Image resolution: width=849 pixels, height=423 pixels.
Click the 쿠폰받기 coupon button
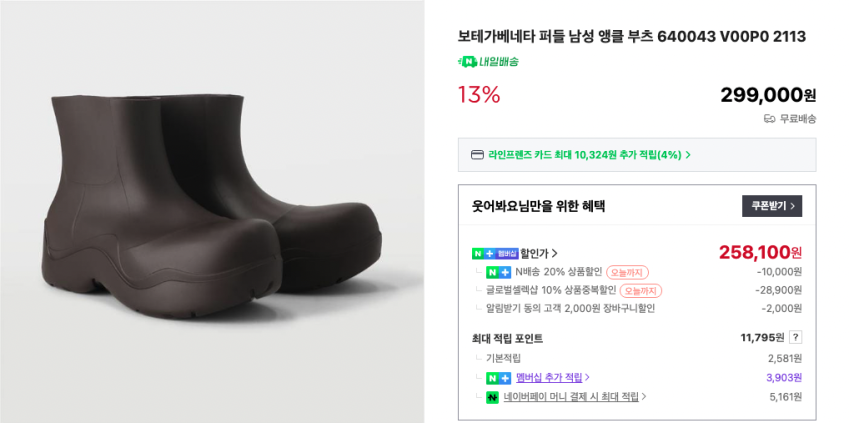click(x=771, y=206)
